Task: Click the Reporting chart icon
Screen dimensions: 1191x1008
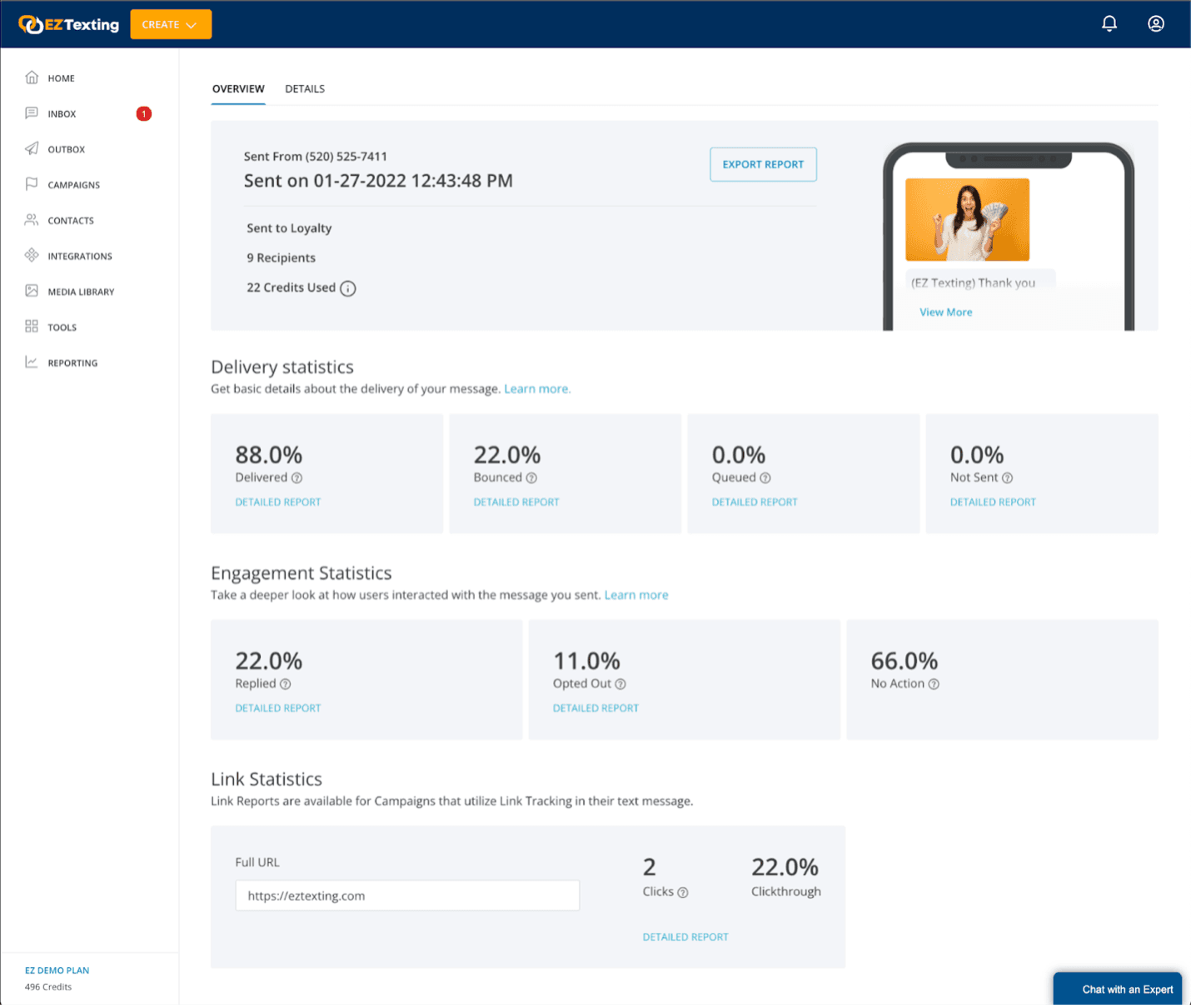Action: pos(32,362)
